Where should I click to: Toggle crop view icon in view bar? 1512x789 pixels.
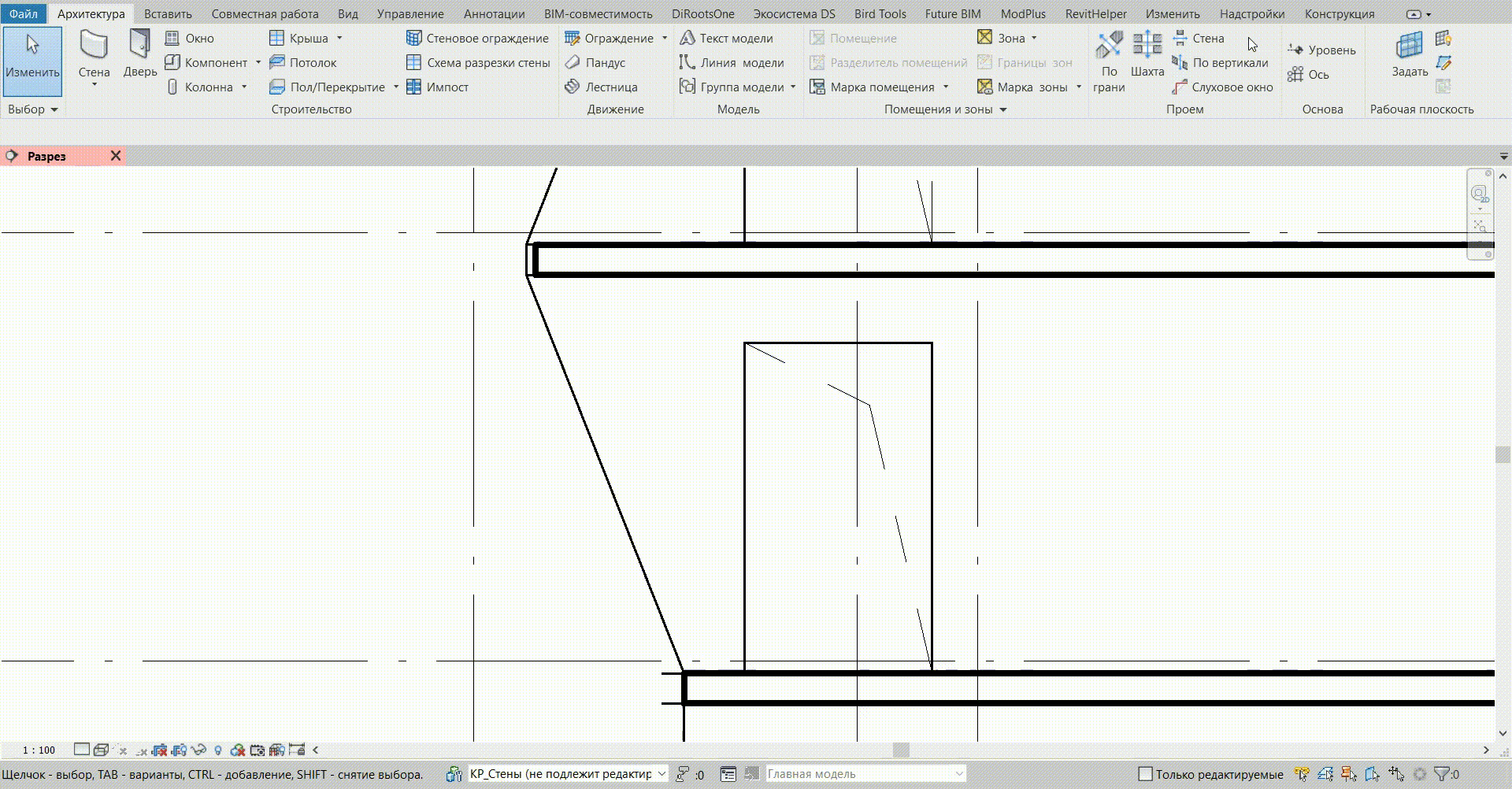[160, 750]
